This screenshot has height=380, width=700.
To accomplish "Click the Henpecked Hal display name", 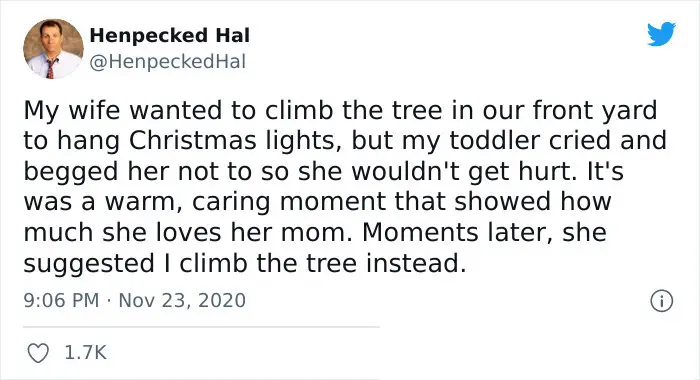I will pyautogui.click(x=170, y=35).
